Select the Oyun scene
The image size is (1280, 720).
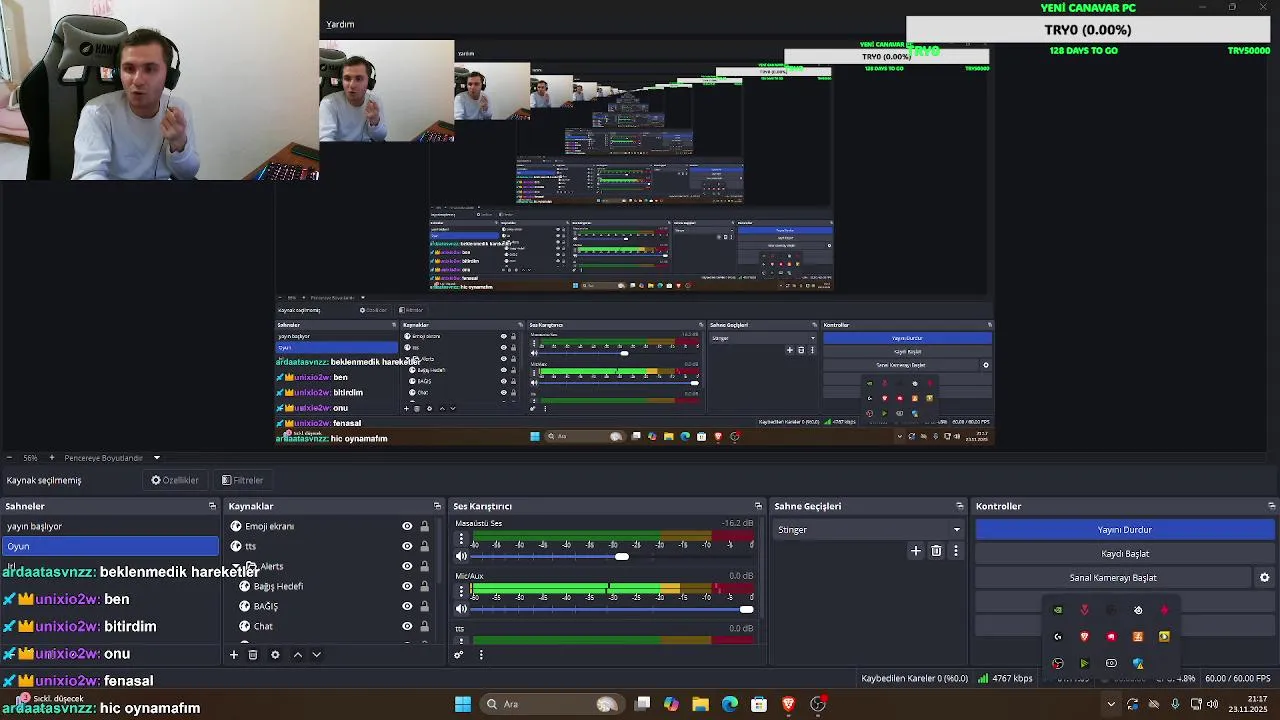coord(110,546)
